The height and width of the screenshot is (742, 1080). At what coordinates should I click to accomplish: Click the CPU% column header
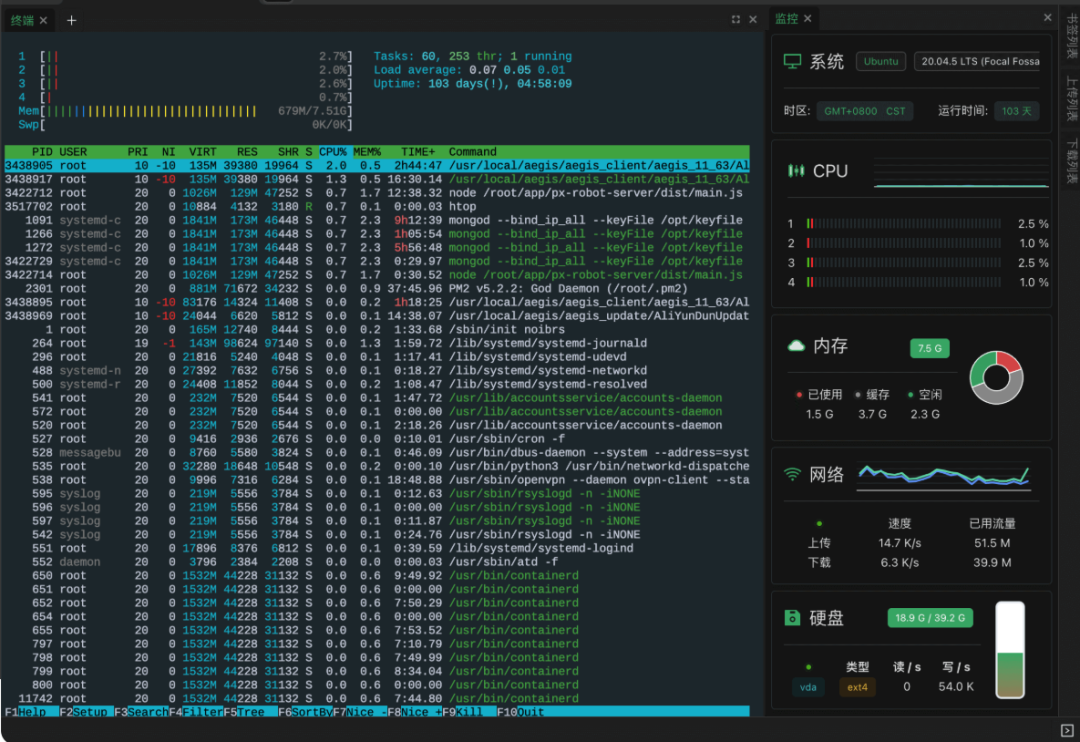[x=333, y=152]
